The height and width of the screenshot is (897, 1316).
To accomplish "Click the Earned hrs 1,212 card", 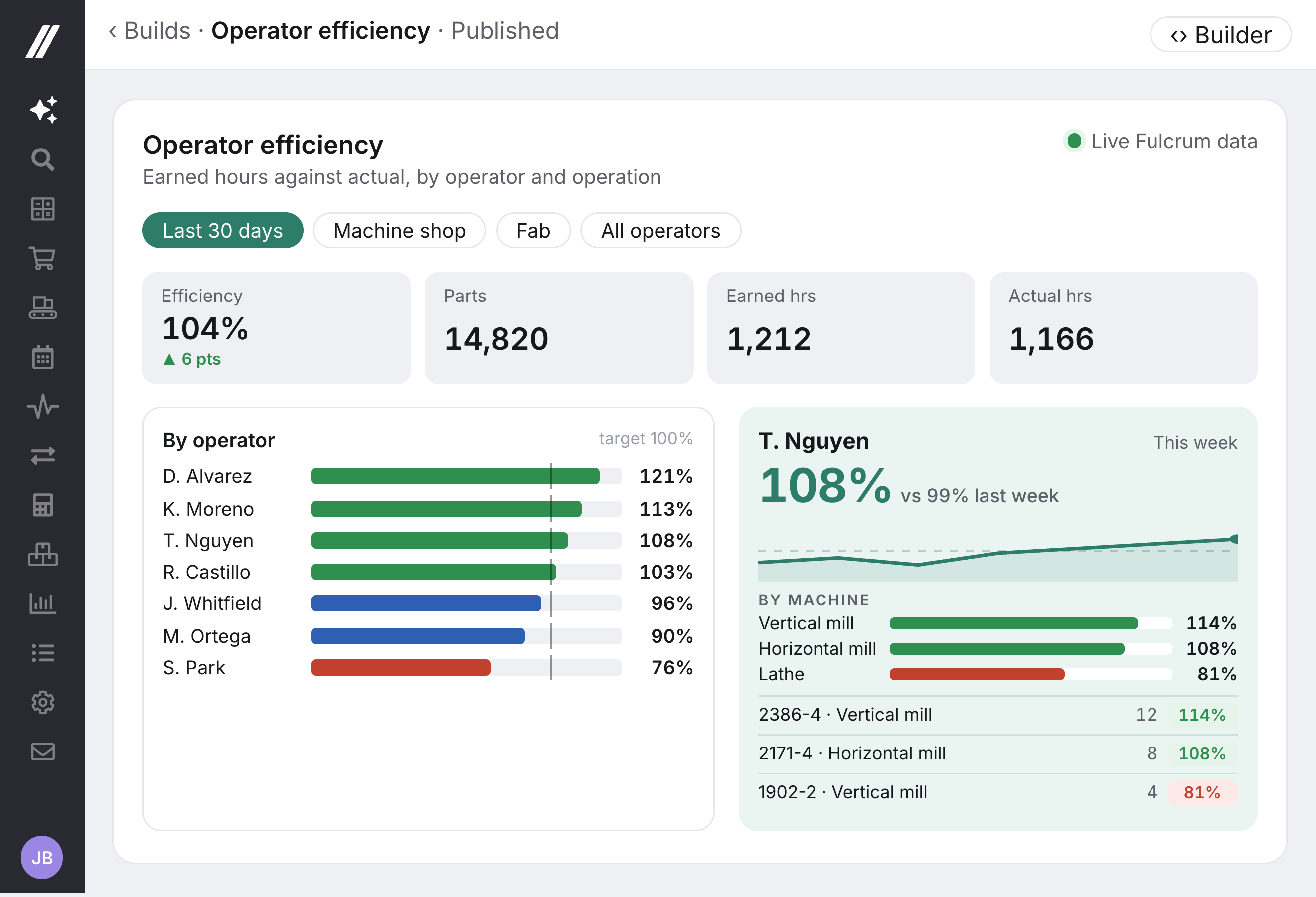I will tap(841, 328).
